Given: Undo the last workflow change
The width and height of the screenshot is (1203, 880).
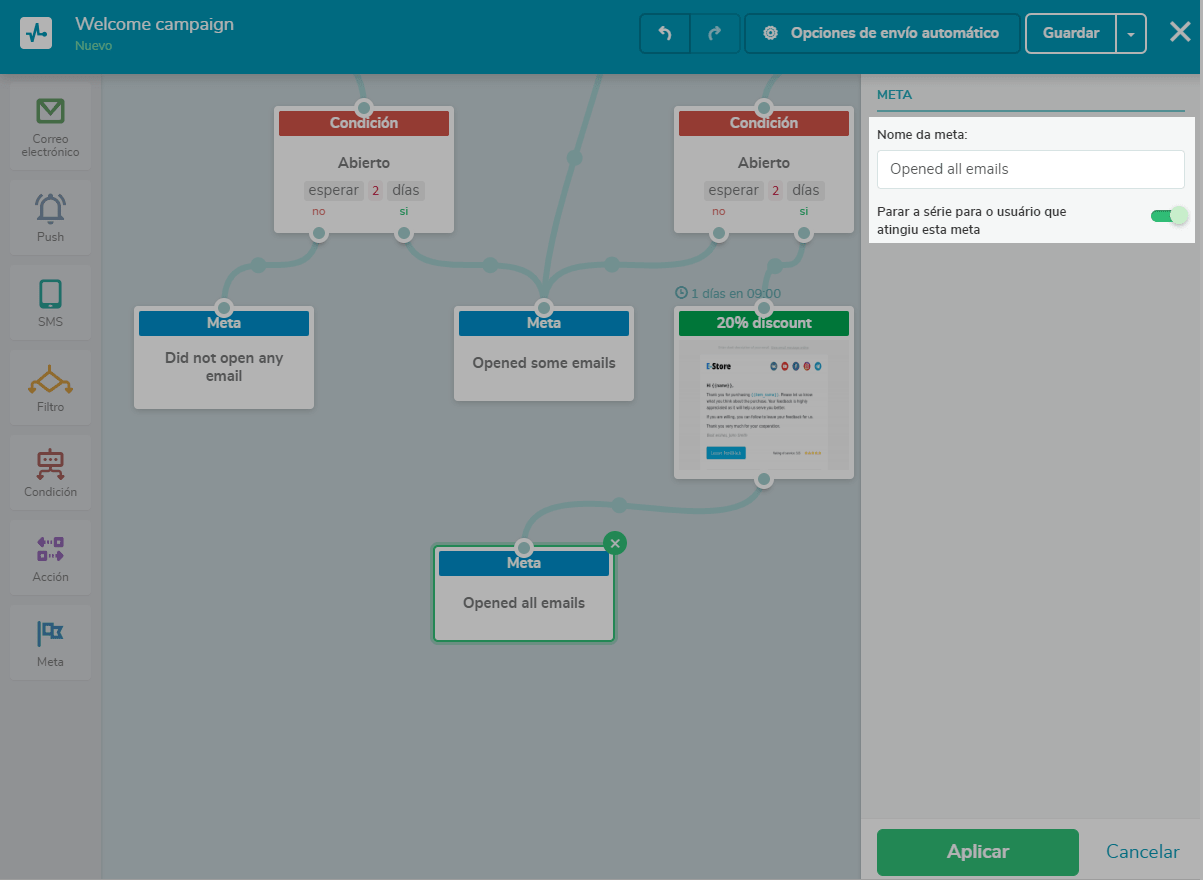Looking at the screenshot, I should click(665, 33).
